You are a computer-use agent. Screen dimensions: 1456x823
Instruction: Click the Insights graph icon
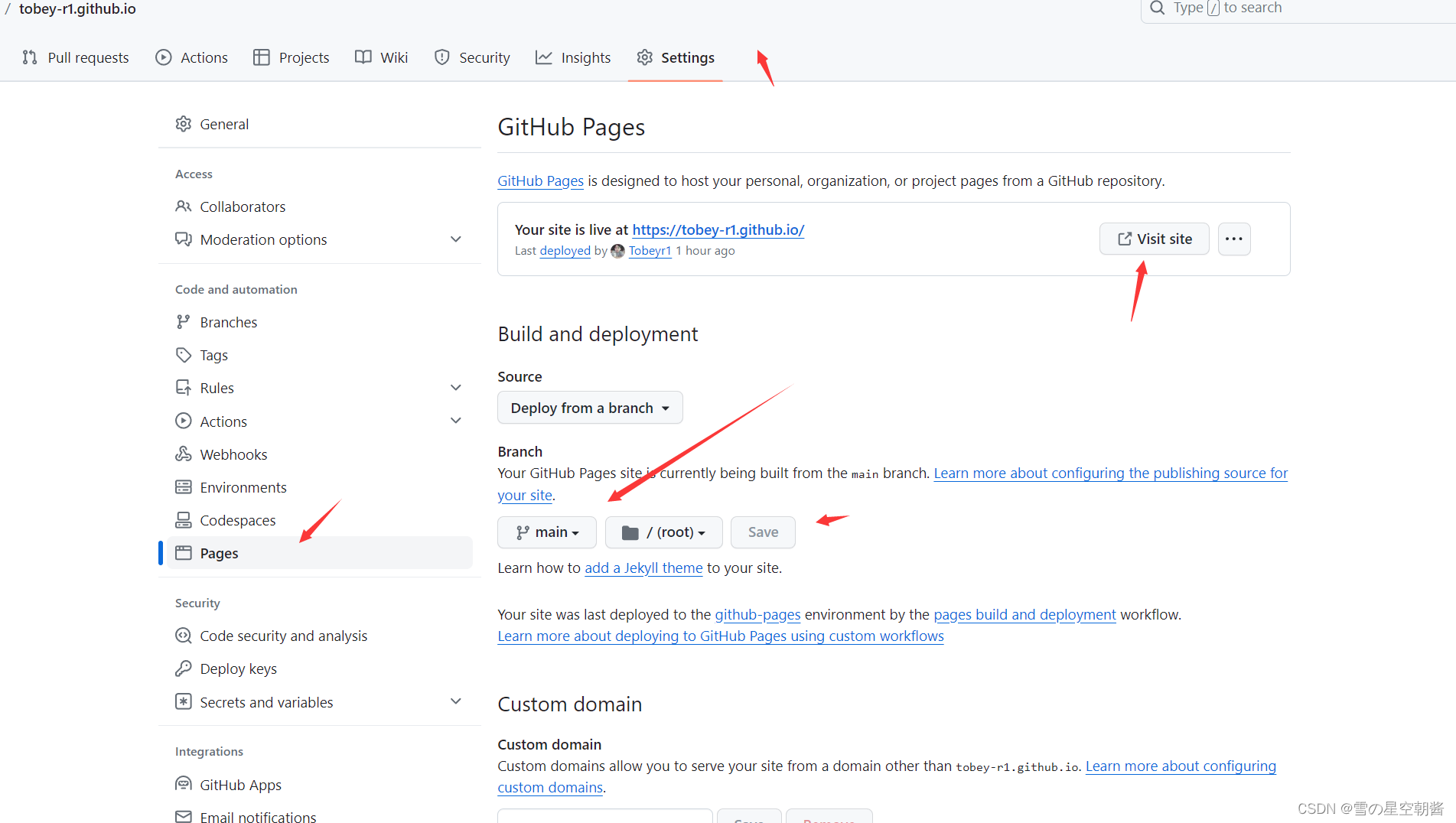pos(544,57)
